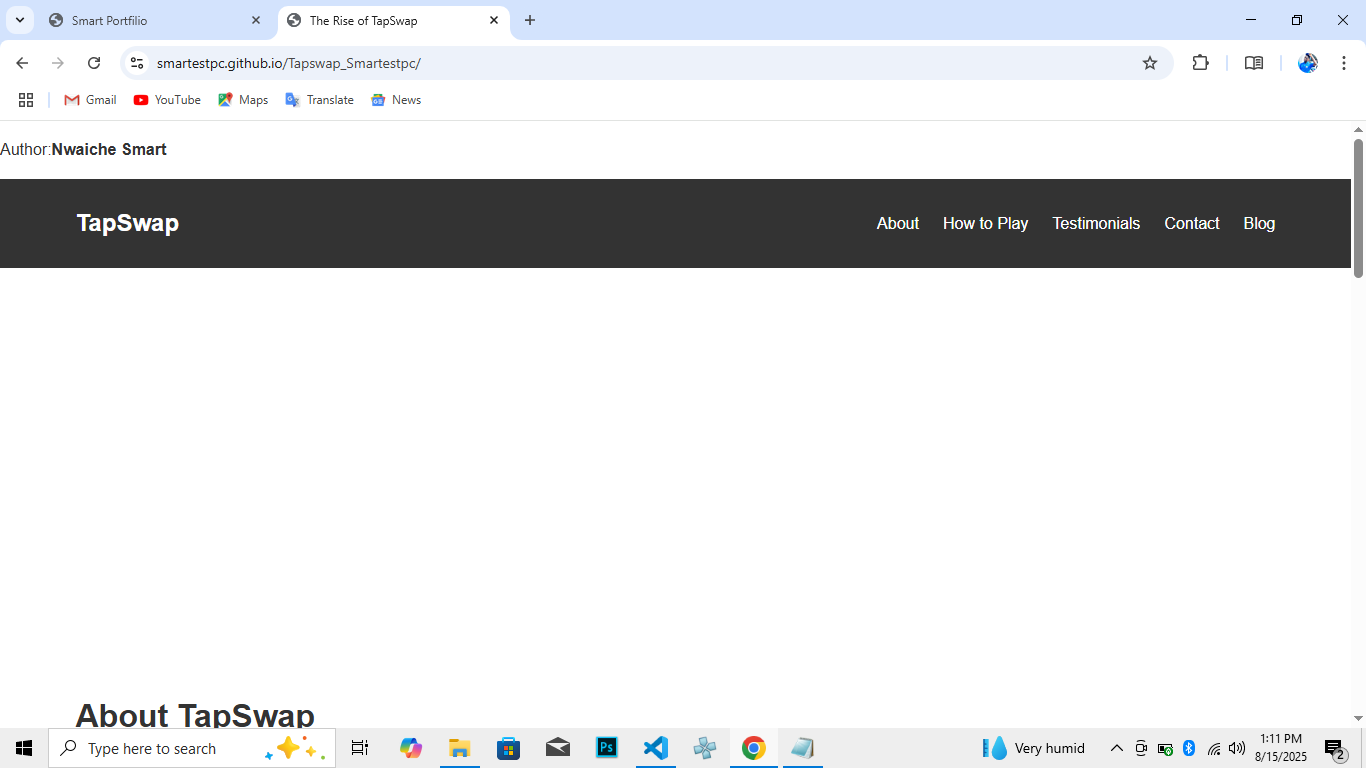This screenshot has width=1366, height=768.
Task: Click the taskbar search box
Action: (192, 748)
